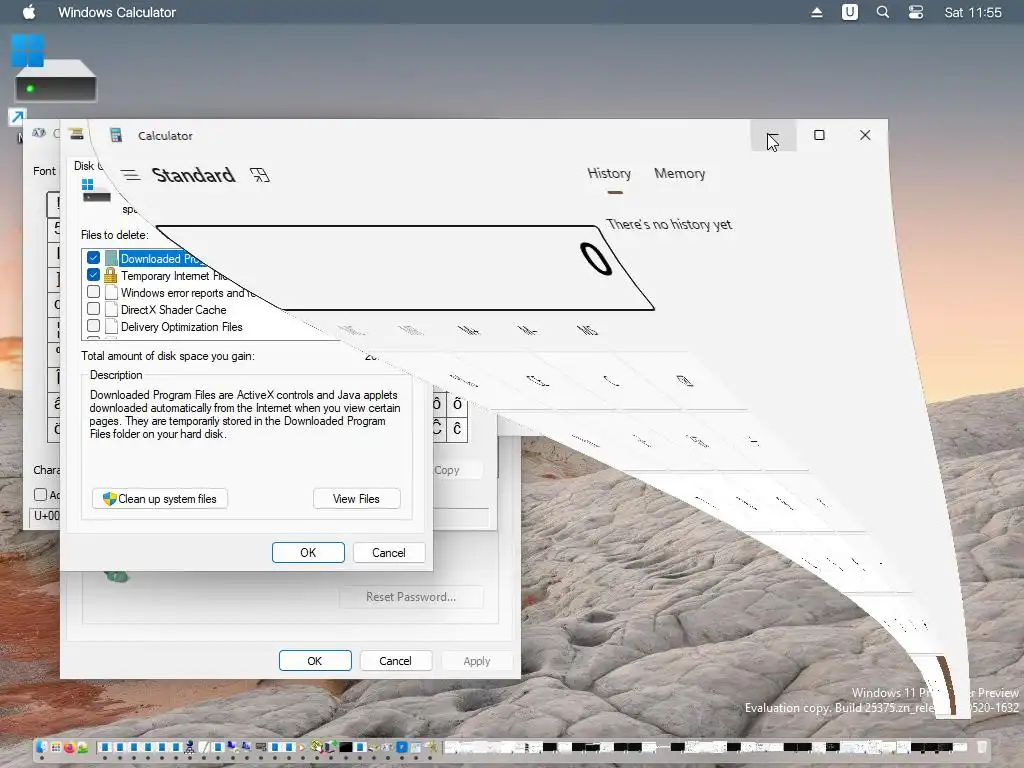
Task: Open the Windows Calculator app menu
Action: 117,12
